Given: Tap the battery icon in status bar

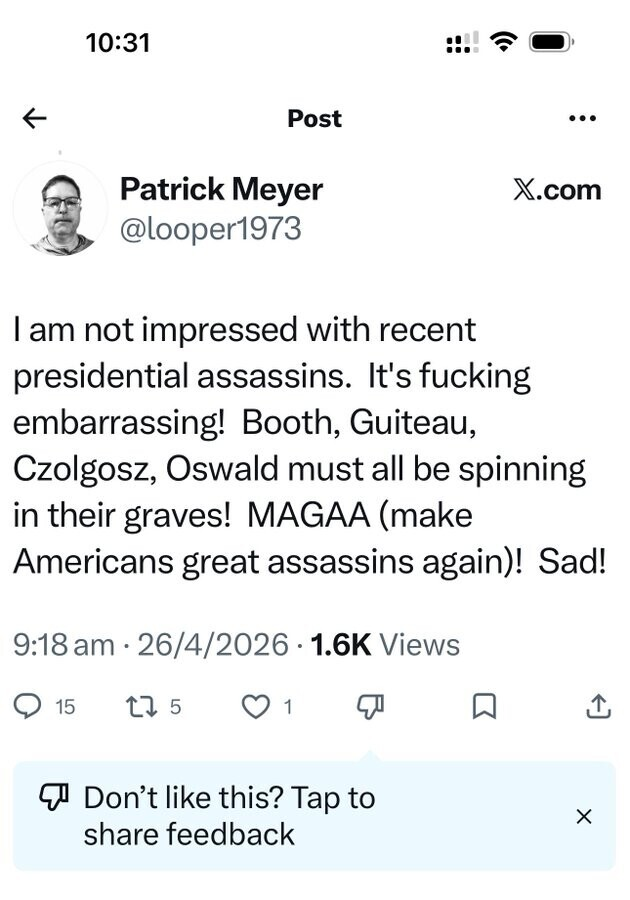Looking at the screenshot, I should (x=550, y=43).
